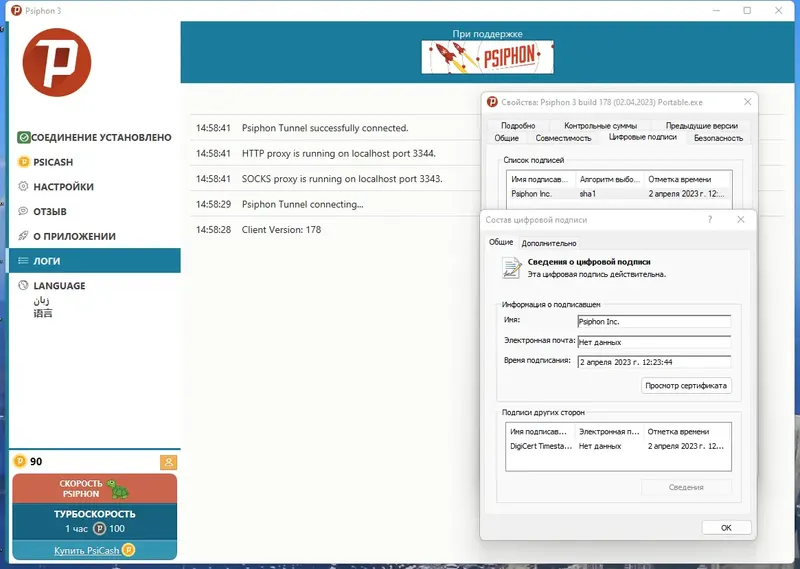Click the Имя подписавшего column header in signature list
800x569 pixels.
(x=540, y=179)
